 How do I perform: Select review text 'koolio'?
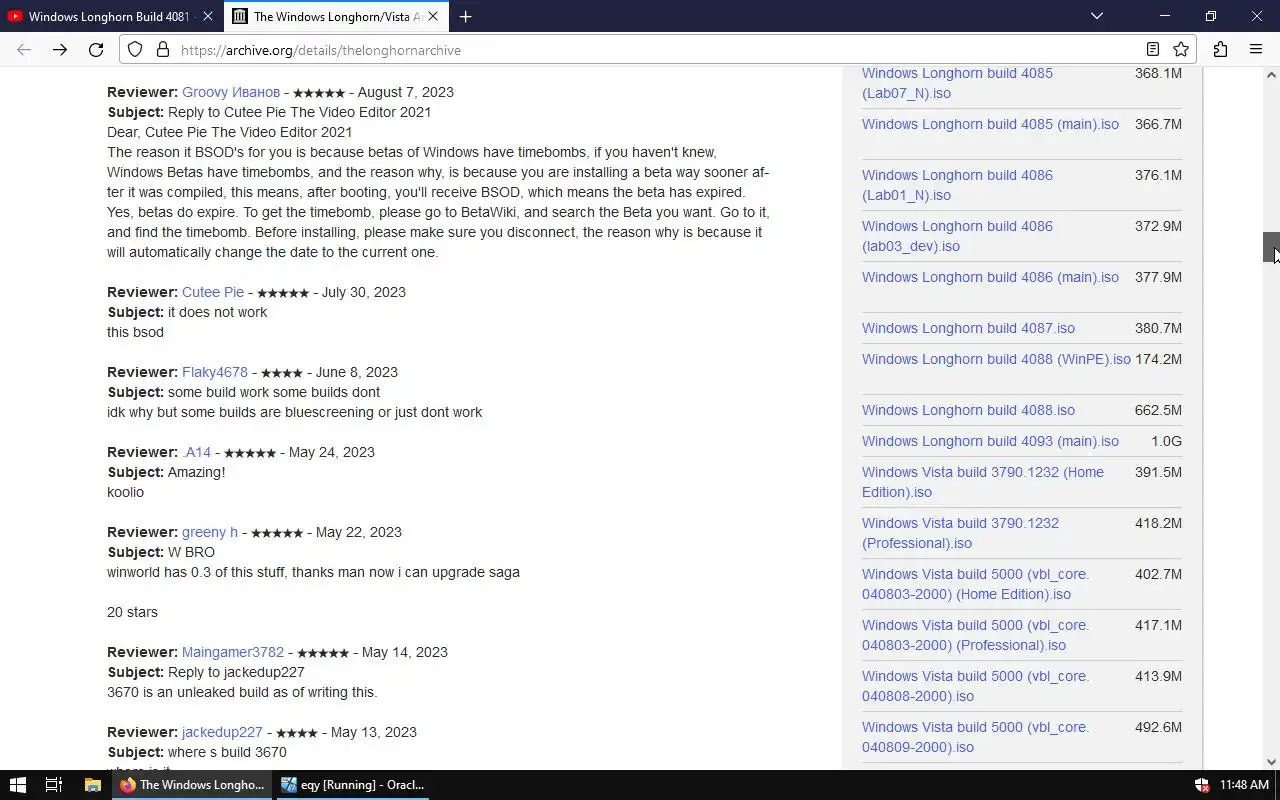pyautogui.click(x=125, y=492)
